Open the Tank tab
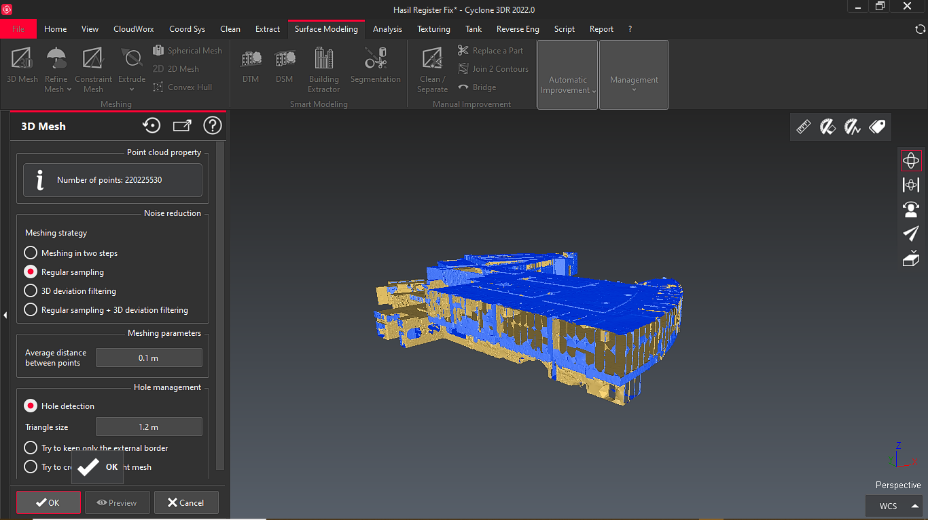 pyautogui.click(x=473, y=29)
